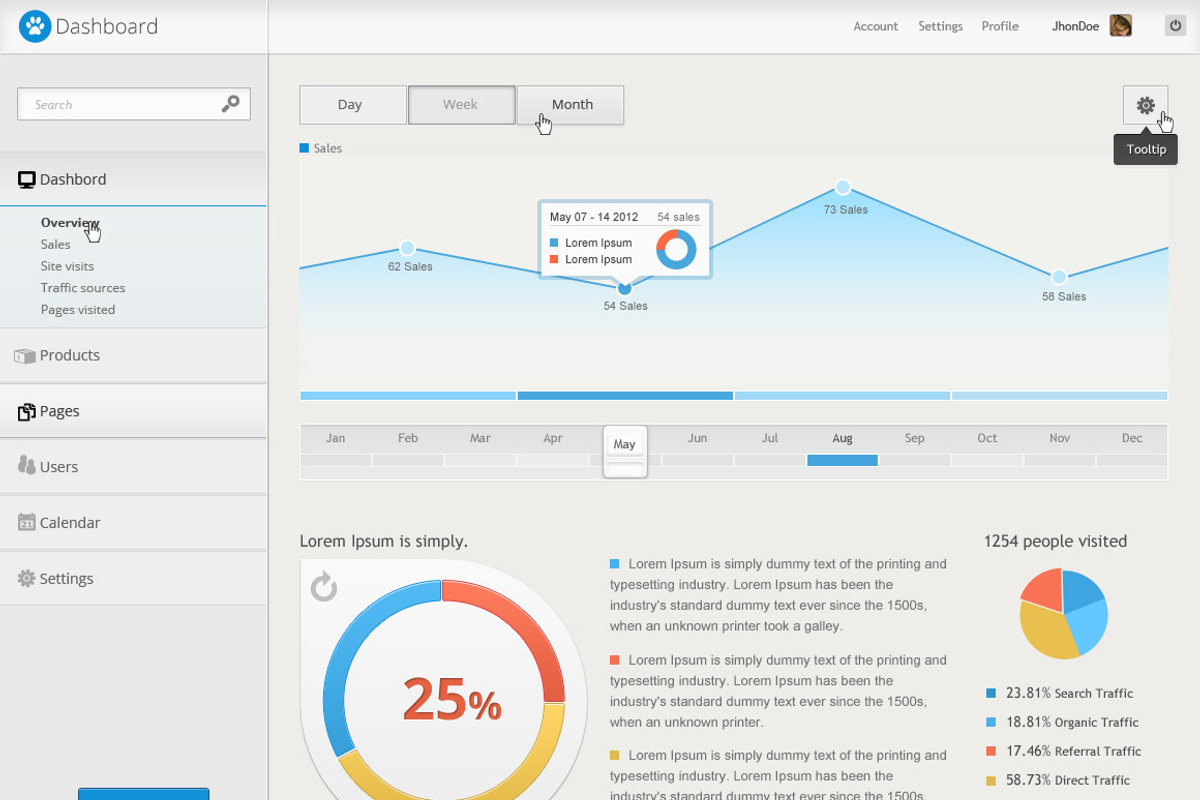Select Jun on the month timeline

[697, 438]
